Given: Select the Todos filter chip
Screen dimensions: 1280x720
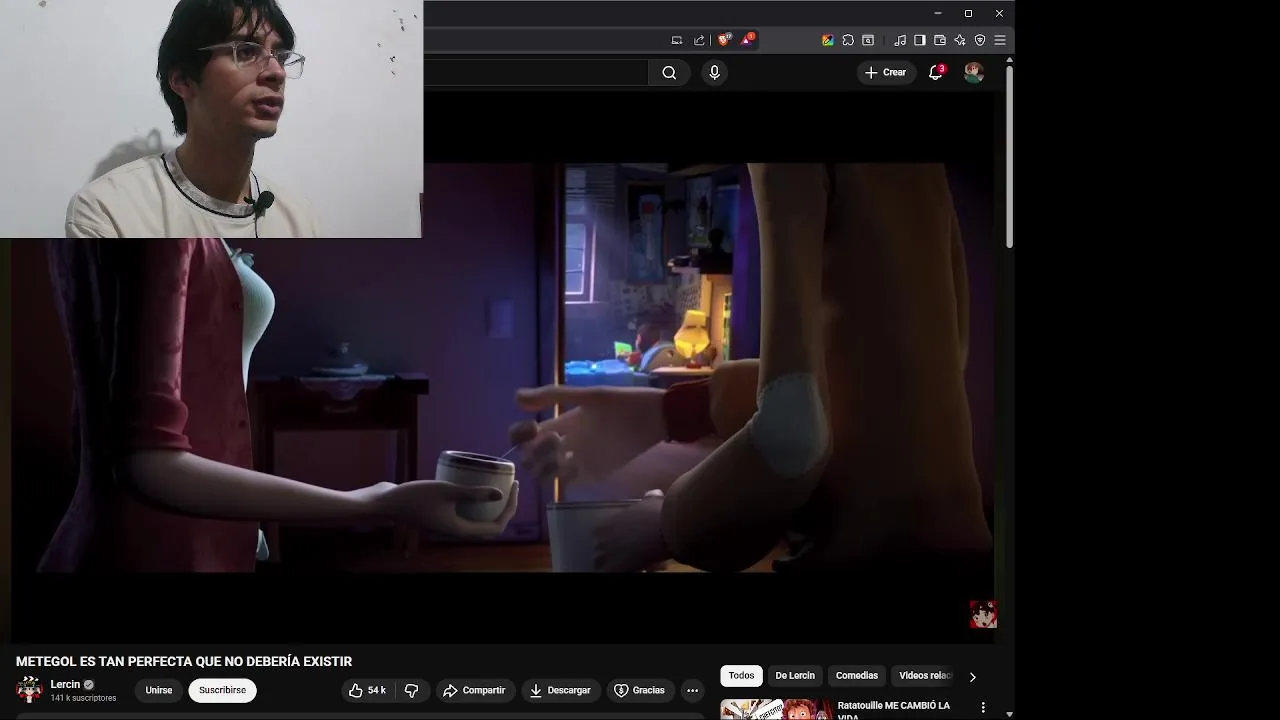Looking at the screenshot, I should [741, 676].
